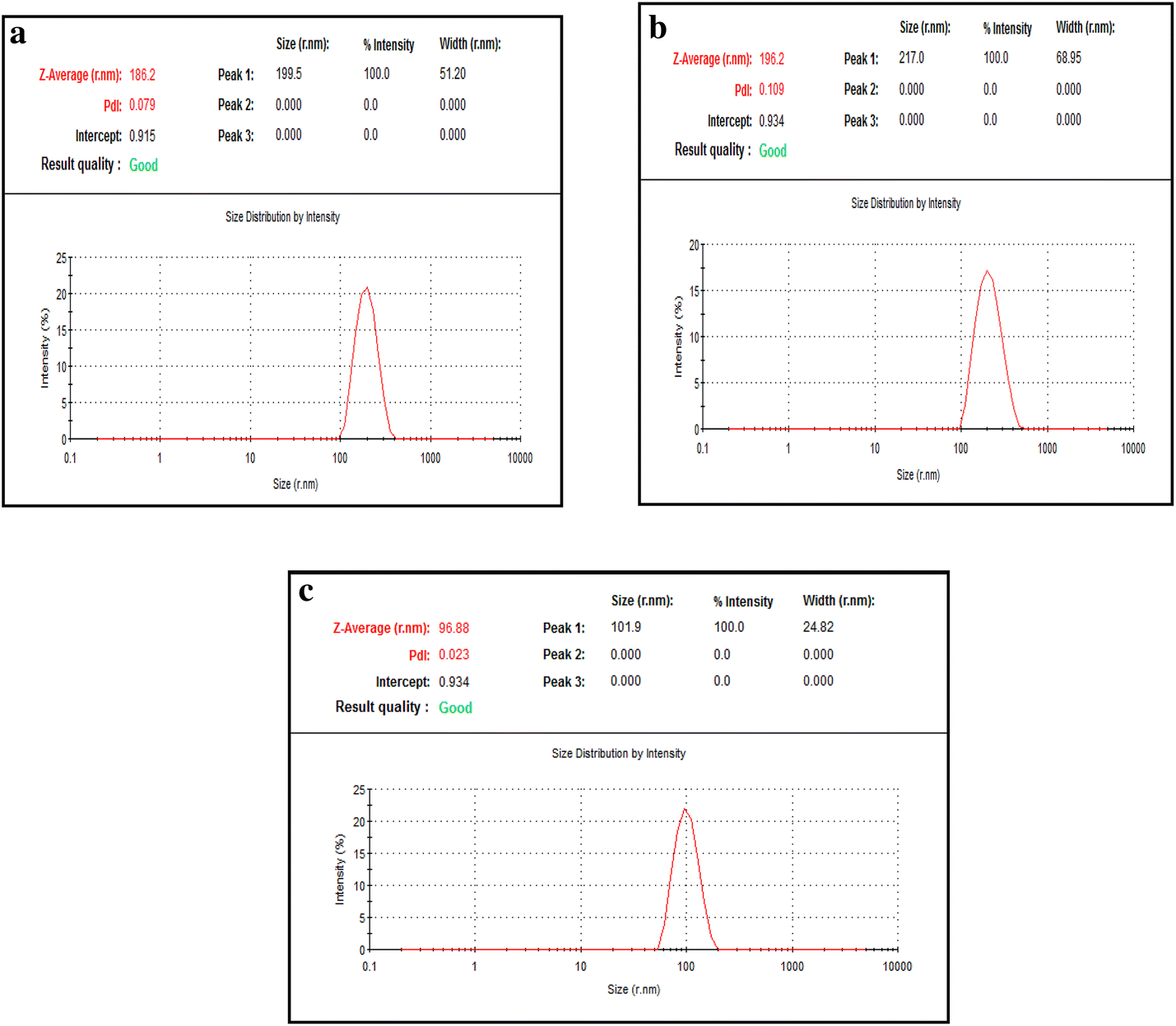Click the Peak 3 label in panel b
Viewport: 1176px width, 1026px height.
[862, 121]
